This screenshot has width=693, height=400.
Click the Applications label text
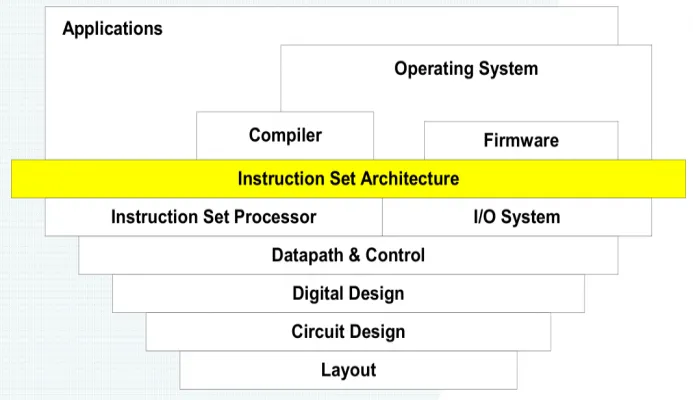pyautogui.click(x=112, y=29)
